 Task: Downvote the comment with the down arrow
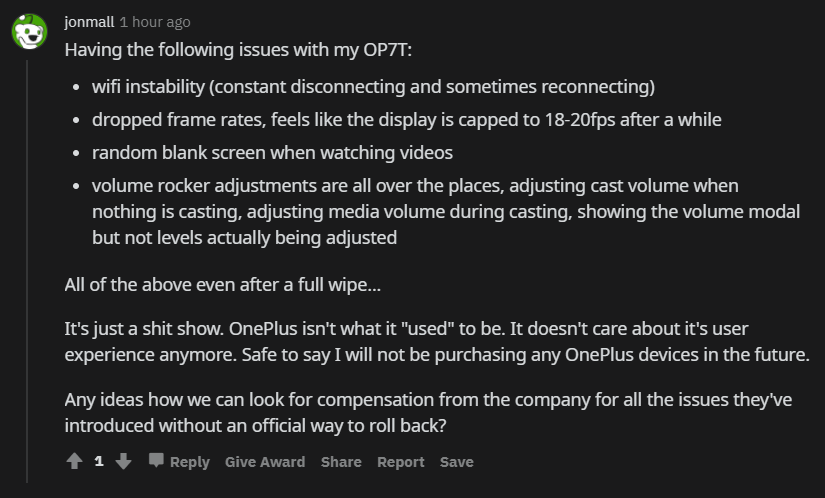pyautogui.click(x=123, y=461)
